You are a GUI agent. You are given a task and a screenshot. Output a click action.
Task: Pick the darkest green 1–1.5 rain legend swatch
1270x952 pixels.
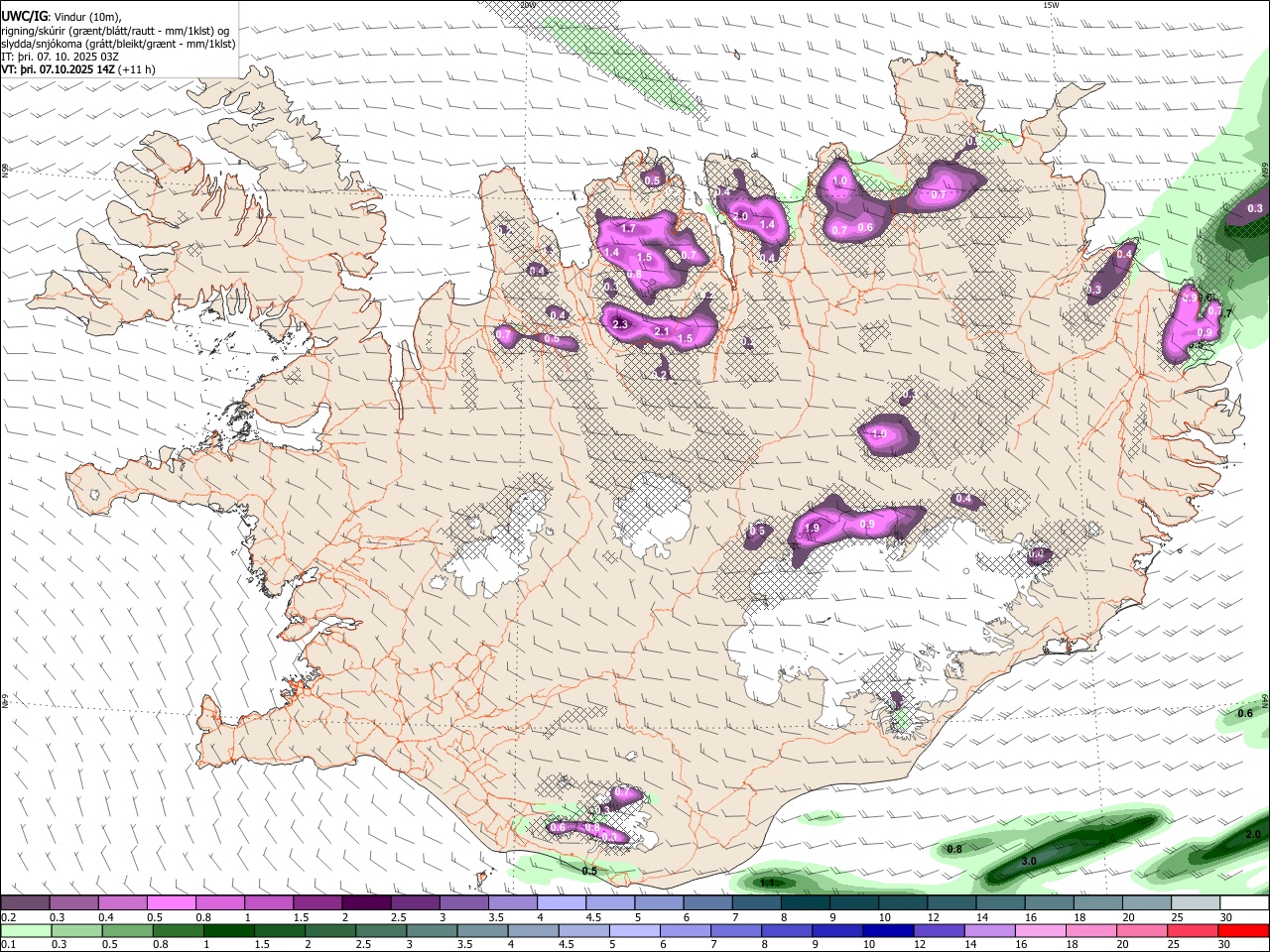[229, 930]
